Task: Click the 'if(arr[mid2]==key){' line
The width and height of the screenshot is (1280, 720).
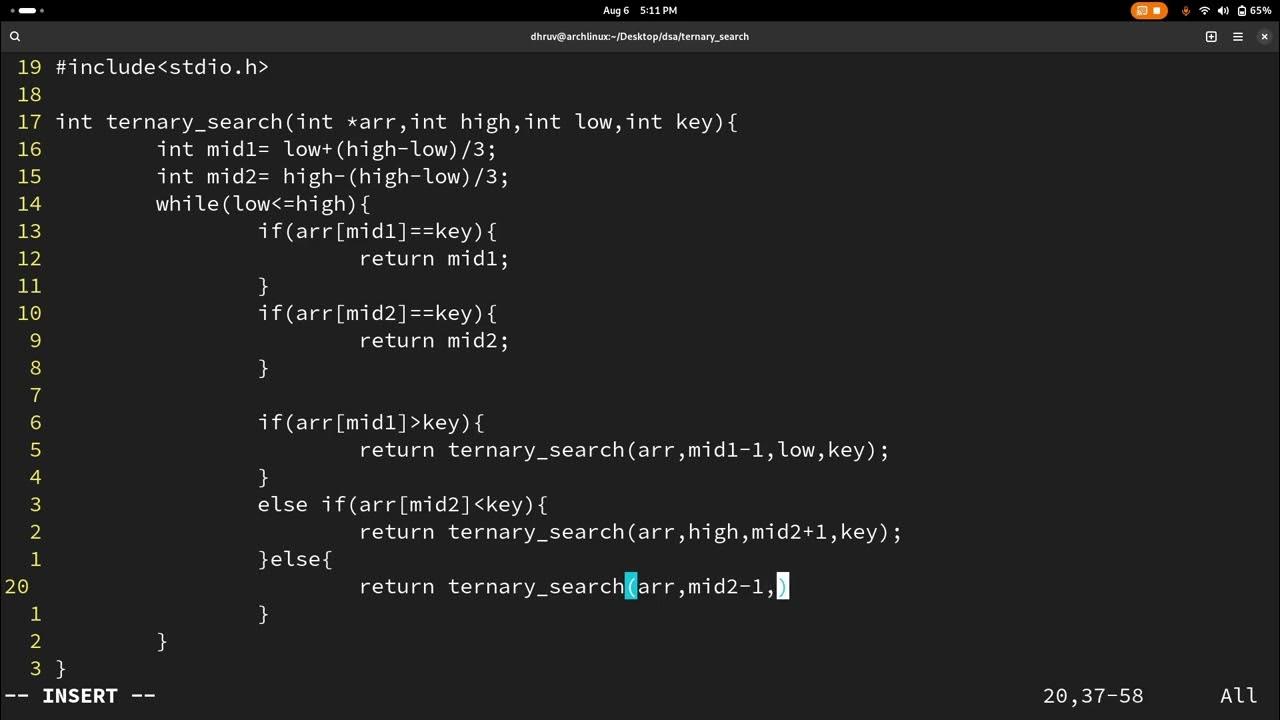Action: point(377,313)
